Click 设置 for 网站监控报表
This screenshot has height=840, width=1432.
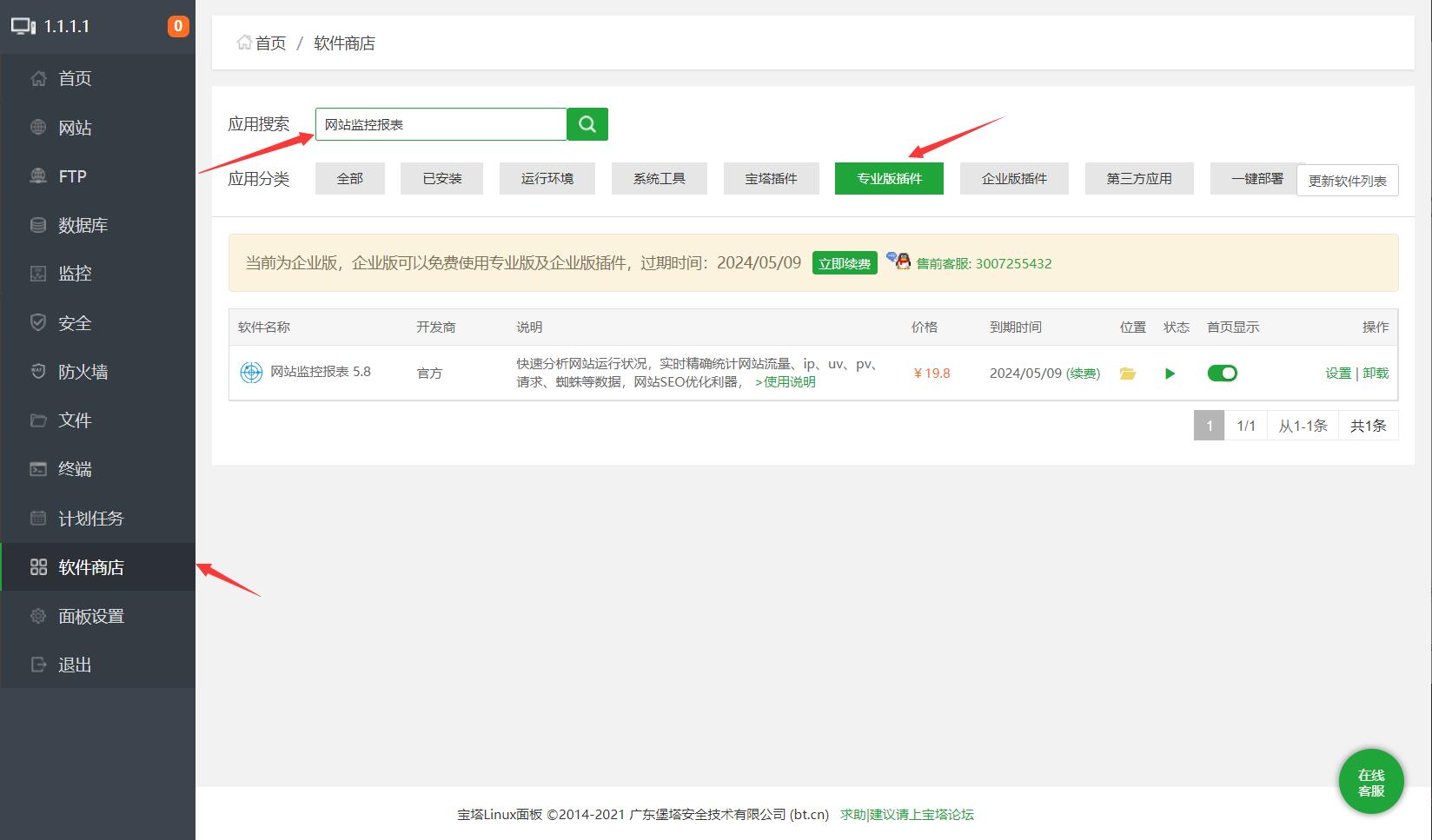pyautogui.click(x=1338, y=373)
